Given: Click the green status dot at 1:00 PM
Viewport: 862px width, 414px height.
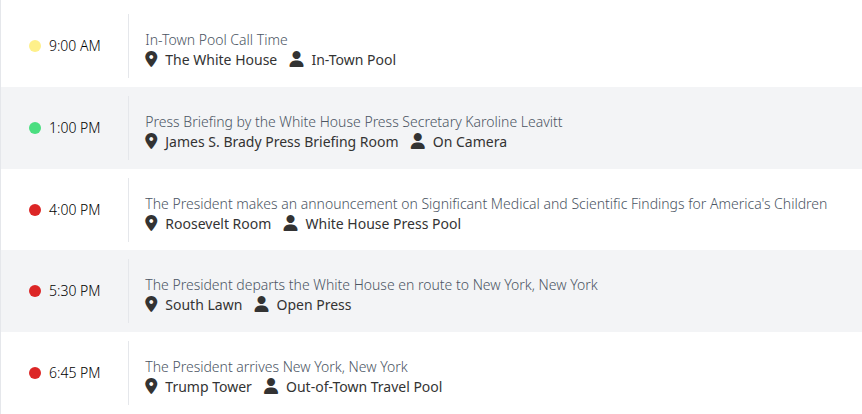Looking at the screenshot, I should point(35,128).
